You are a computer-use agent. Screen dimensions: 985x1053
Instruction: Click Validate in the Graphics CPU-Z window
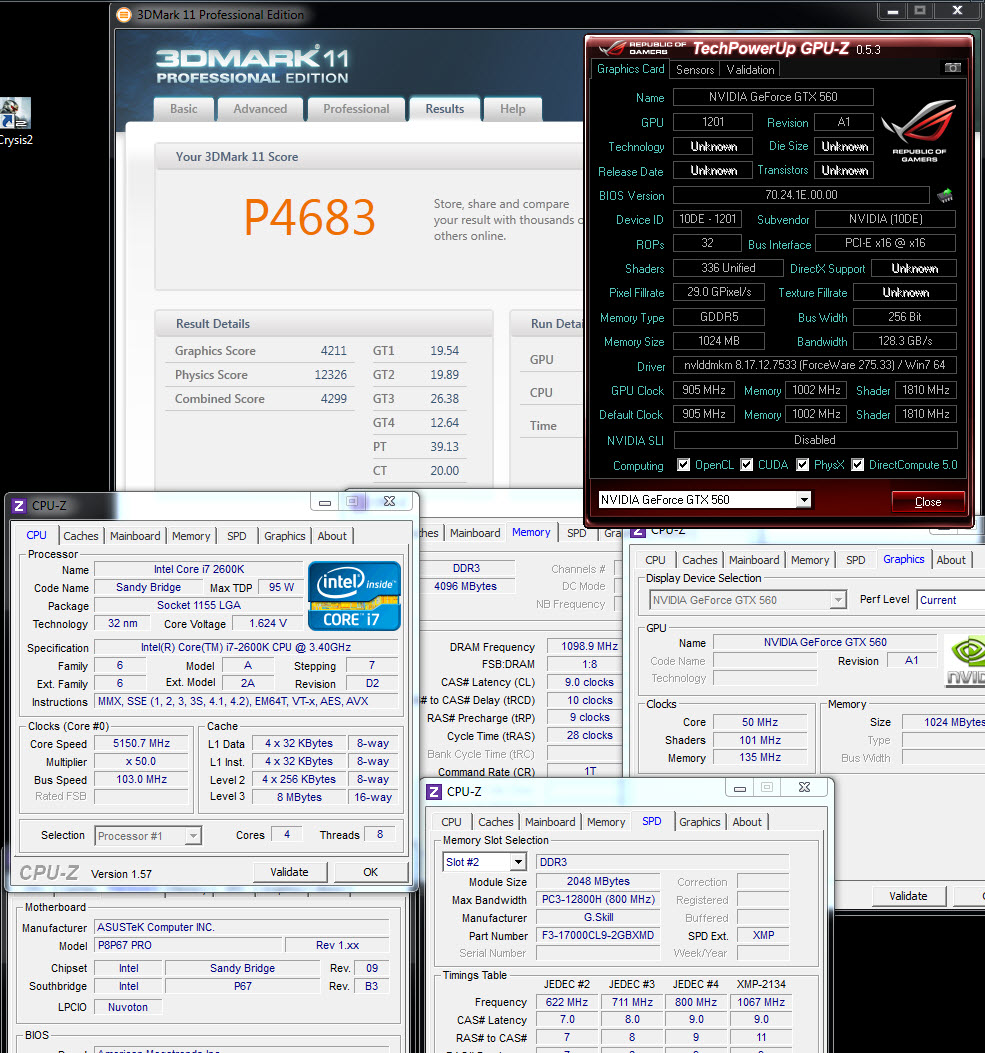[x=908, y=896]
